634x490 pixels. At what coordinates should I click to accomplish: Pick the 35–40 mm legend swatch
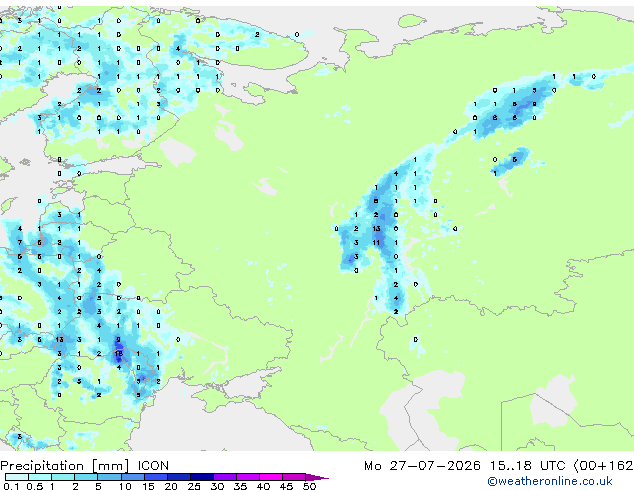click(x=247, y=477)
